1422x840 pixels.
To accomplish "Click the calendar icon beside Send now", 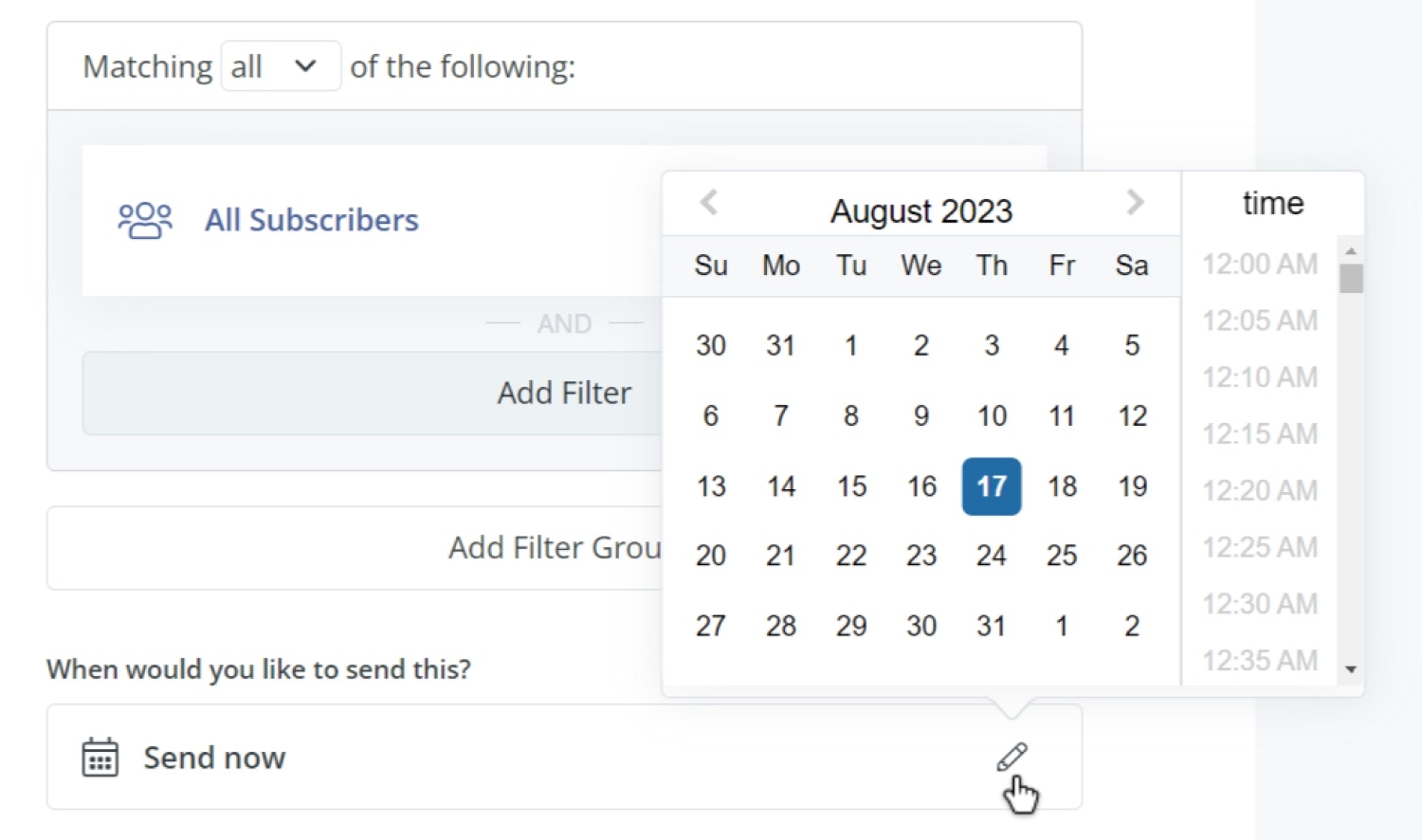I will [x=100, y=758].
